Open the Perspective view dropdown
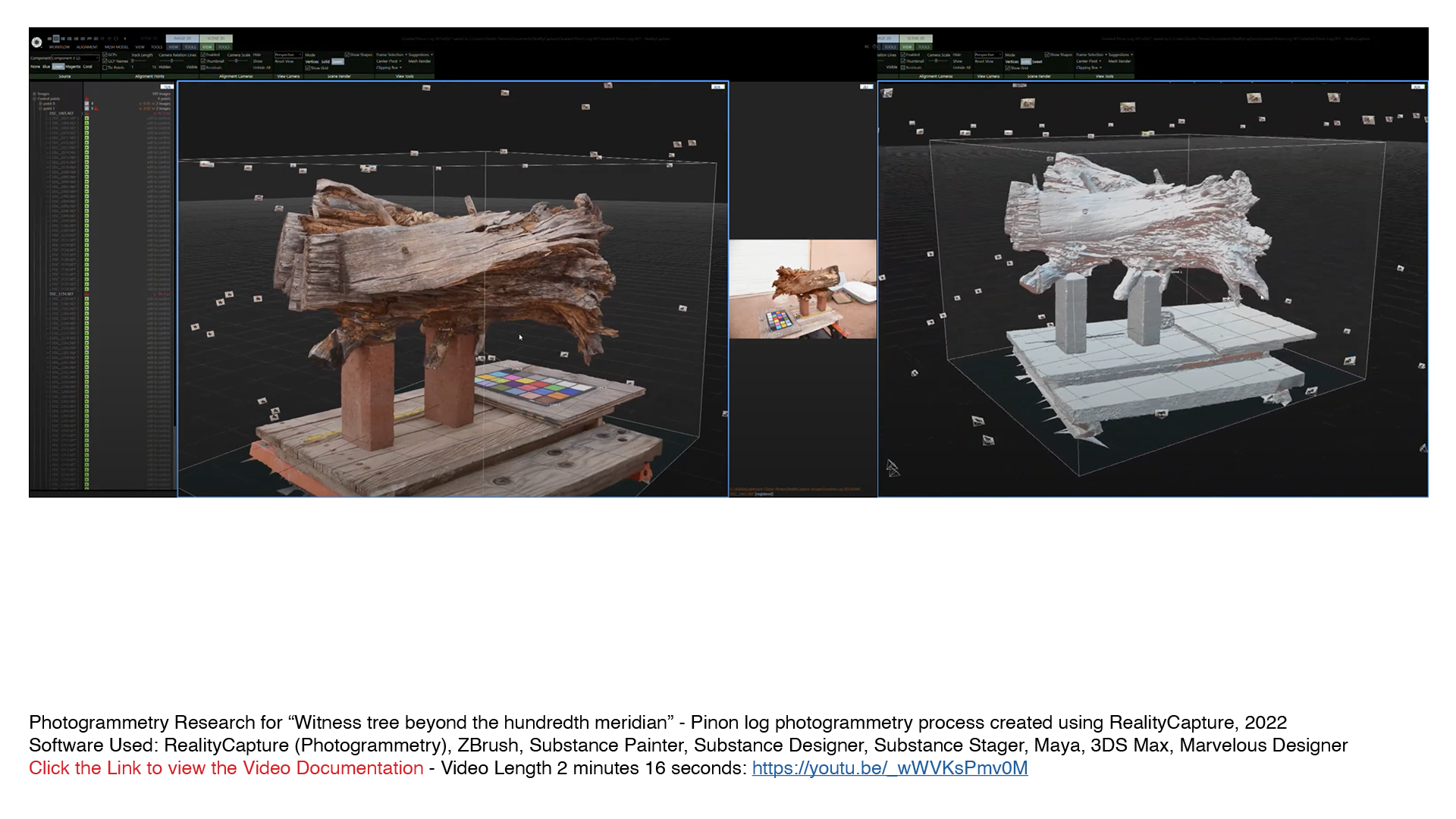 point(288,55)
